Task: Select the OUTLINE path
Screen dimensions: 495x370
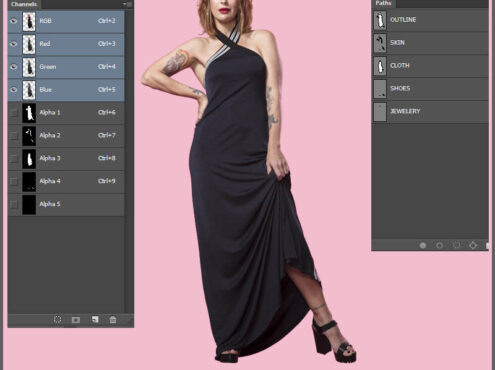Action: click(x=430, y=20)
